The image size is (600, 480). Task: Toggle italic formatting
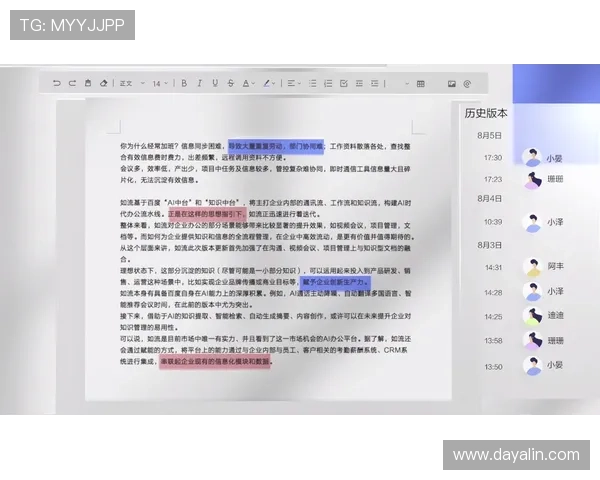click(x=199, y=83)
